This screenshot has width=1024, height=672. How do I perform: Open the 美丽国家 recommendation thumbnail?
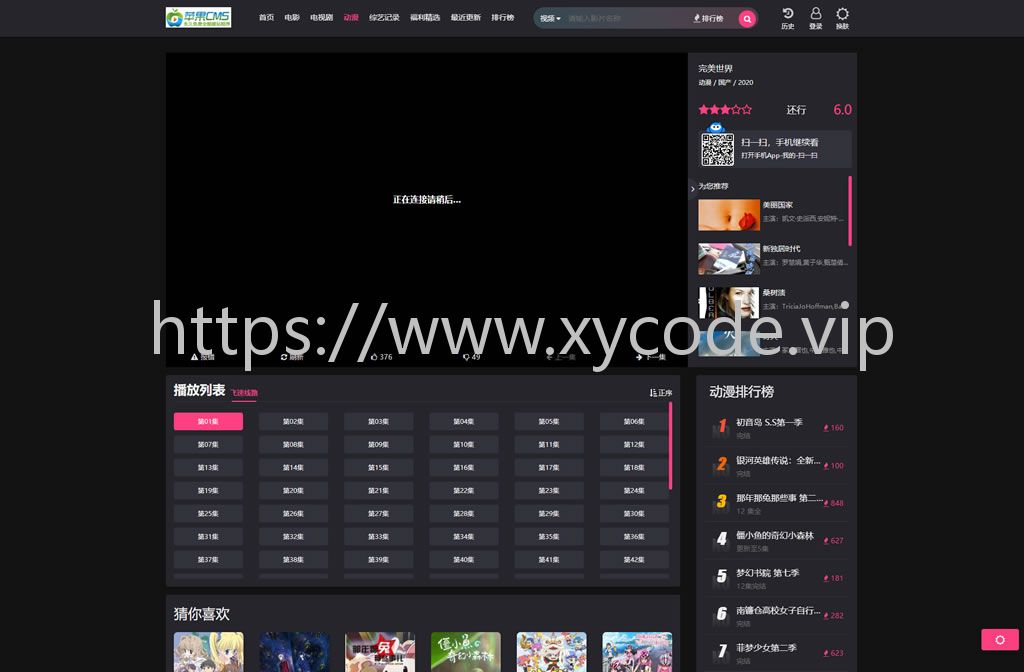729,215
